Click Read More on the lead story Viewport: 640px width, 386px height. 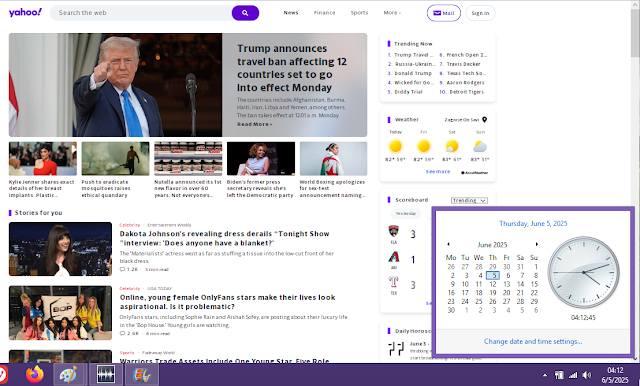pos(254,124)
